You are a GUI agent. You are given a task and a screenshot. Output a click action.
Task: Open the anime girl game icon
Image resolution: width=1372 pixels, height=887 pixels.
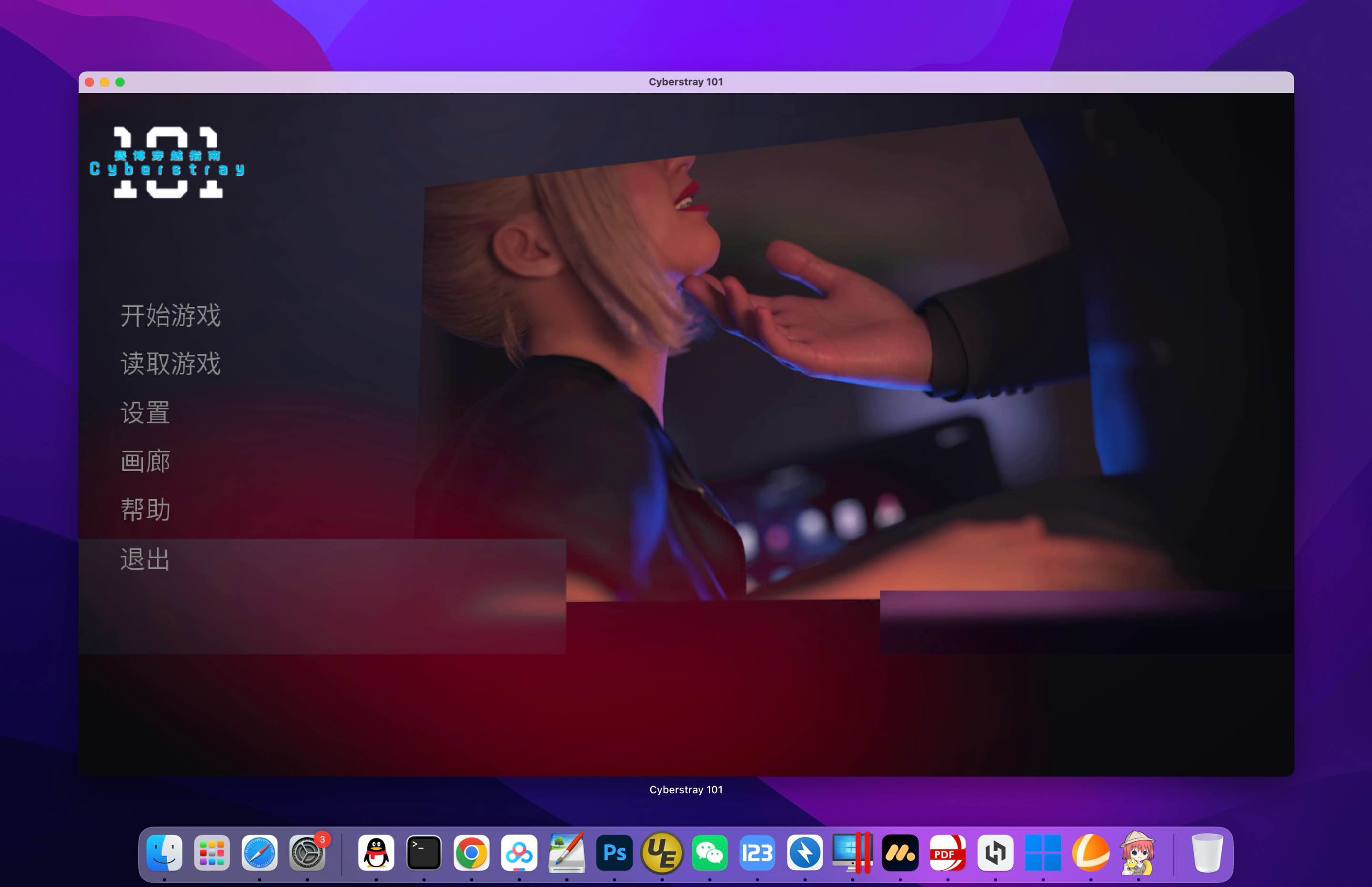click(1138, 852)
